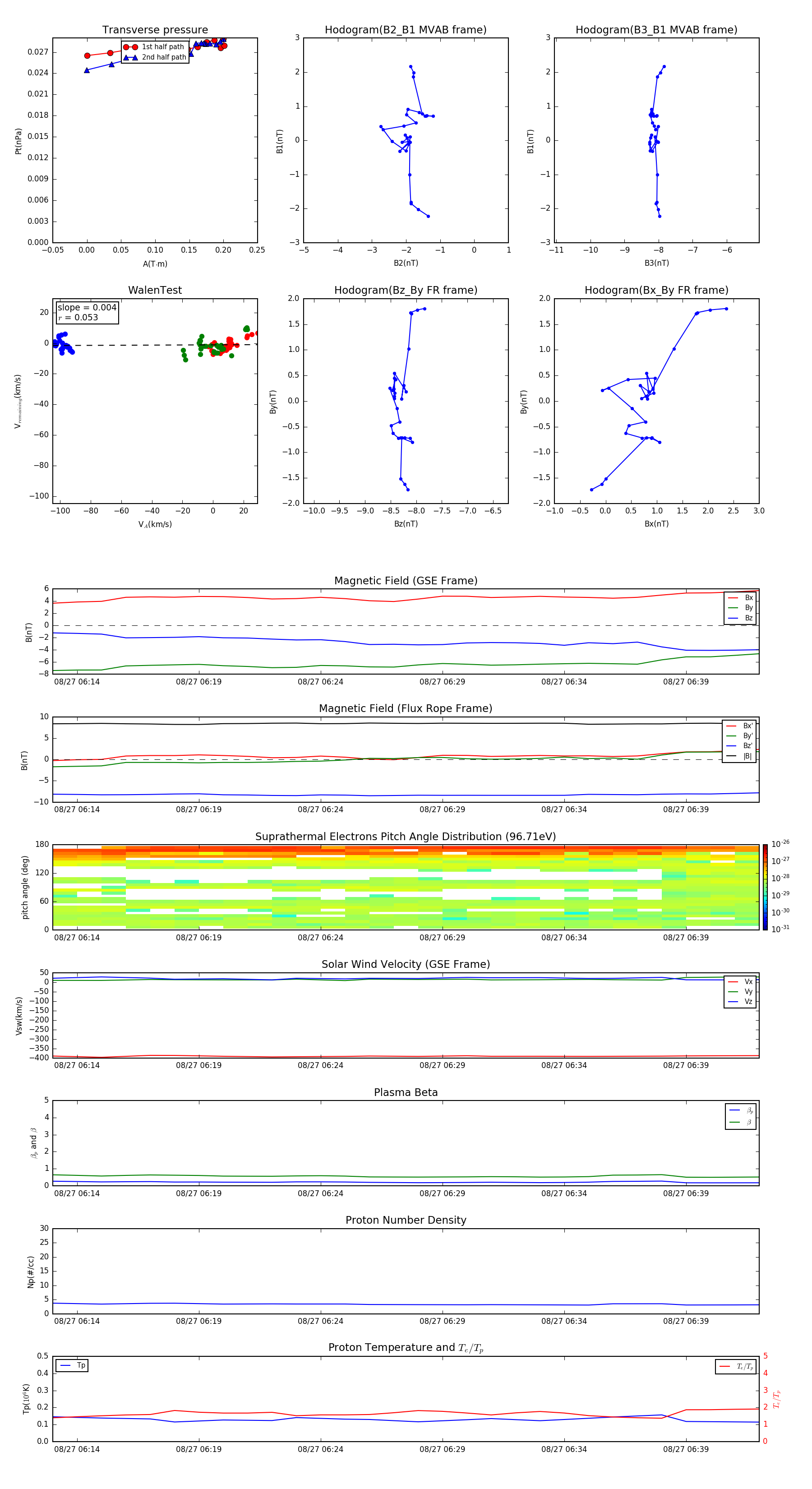Click '10^-31' colorbar label

[780, 929]
